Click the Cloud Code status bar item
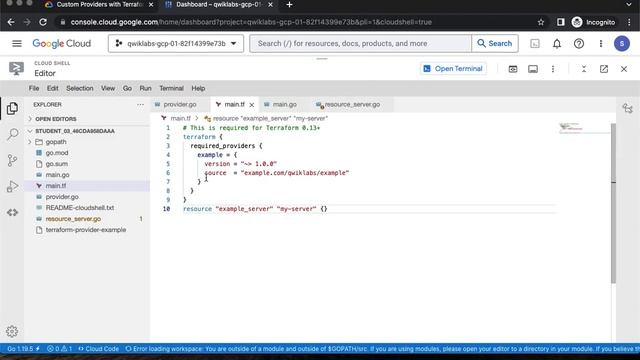Image resolution: width=640 pixels, height=360 pixels. pos(98,349)
